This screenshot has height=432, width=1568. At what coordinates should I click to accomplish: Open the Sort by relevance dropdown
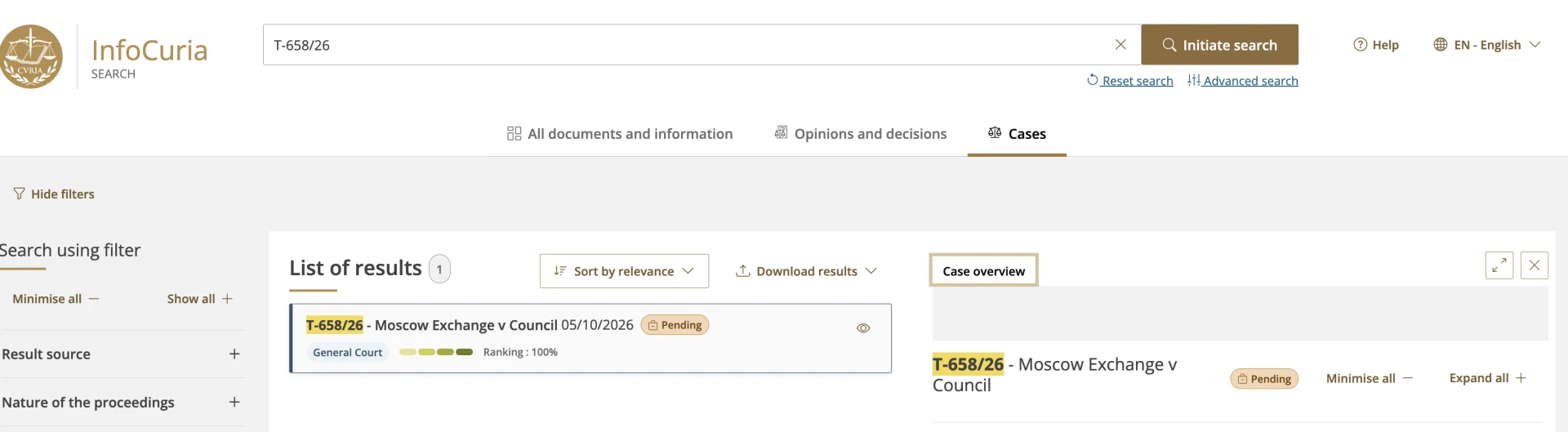coord(624,271)
